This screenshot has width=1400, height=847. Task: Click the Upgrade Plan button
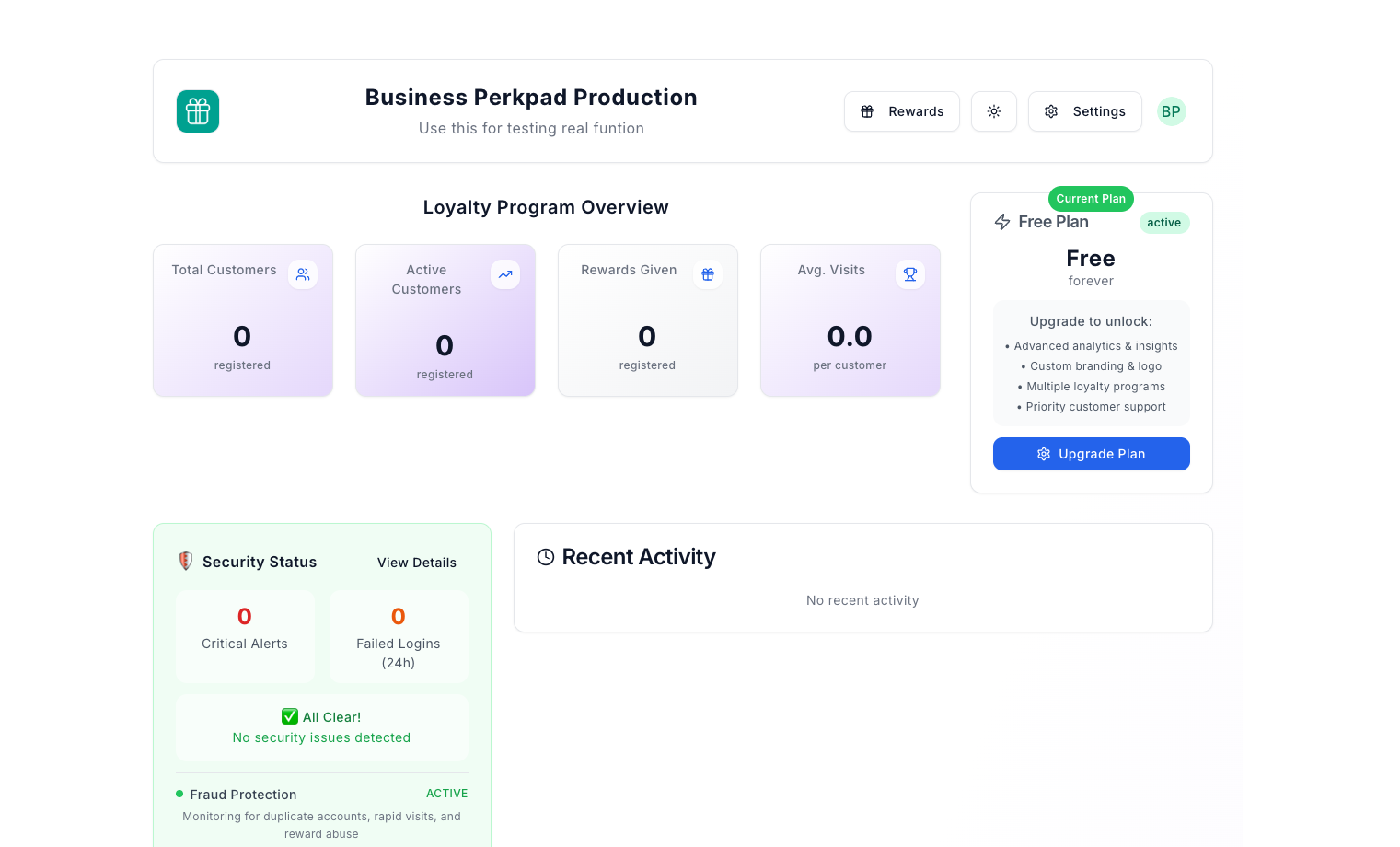pyautogui.click(x=1091, y=454)
